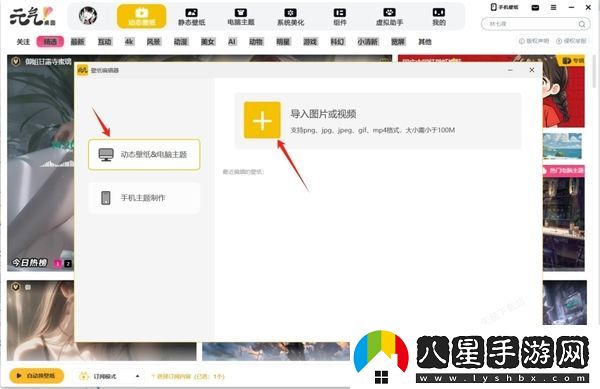The height and width of the screenshot is (389, 600).
Task: Select the 宽屏 category
Action: (398, 42)
